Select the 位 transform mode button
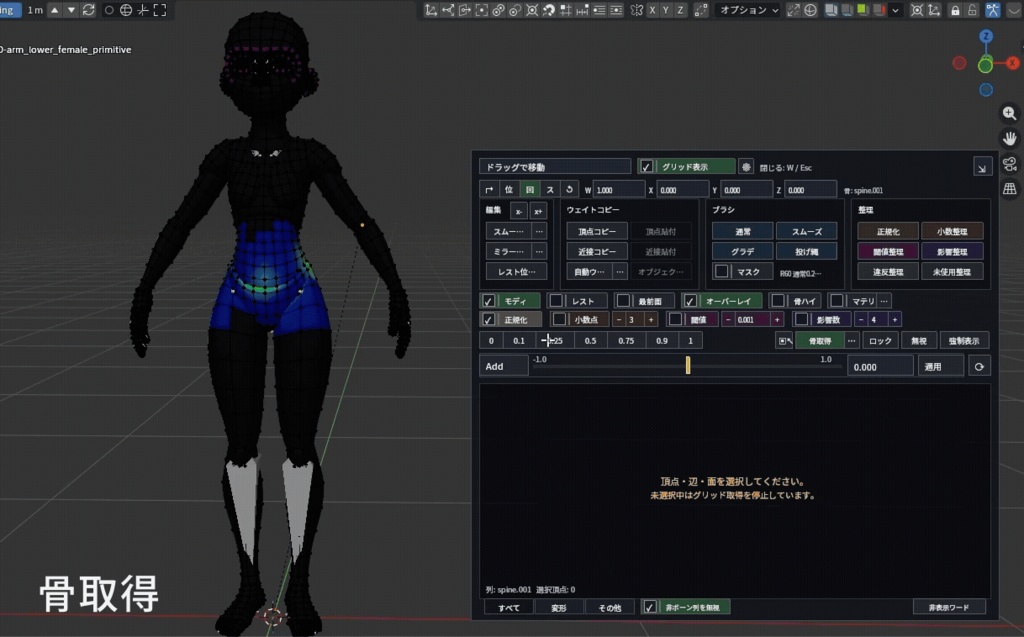This screenshot has width=1024, height=637. (509, 189)
